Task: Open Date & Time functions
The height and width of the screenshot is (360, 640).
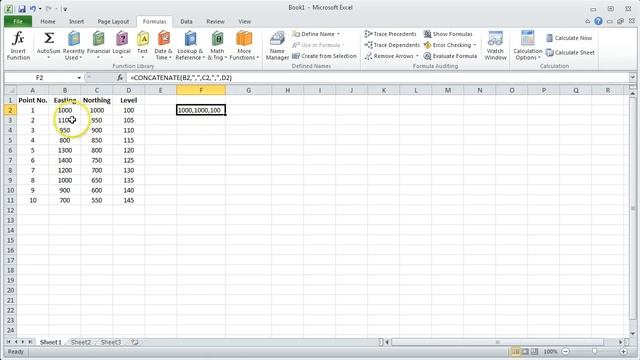Action: tap(163, 46)
